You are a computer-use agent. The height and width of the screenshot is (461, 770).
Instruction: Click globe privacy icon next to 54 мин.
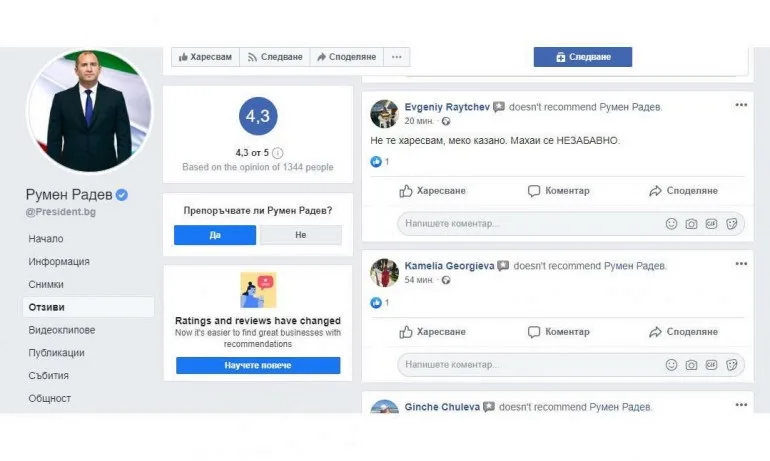446,280
